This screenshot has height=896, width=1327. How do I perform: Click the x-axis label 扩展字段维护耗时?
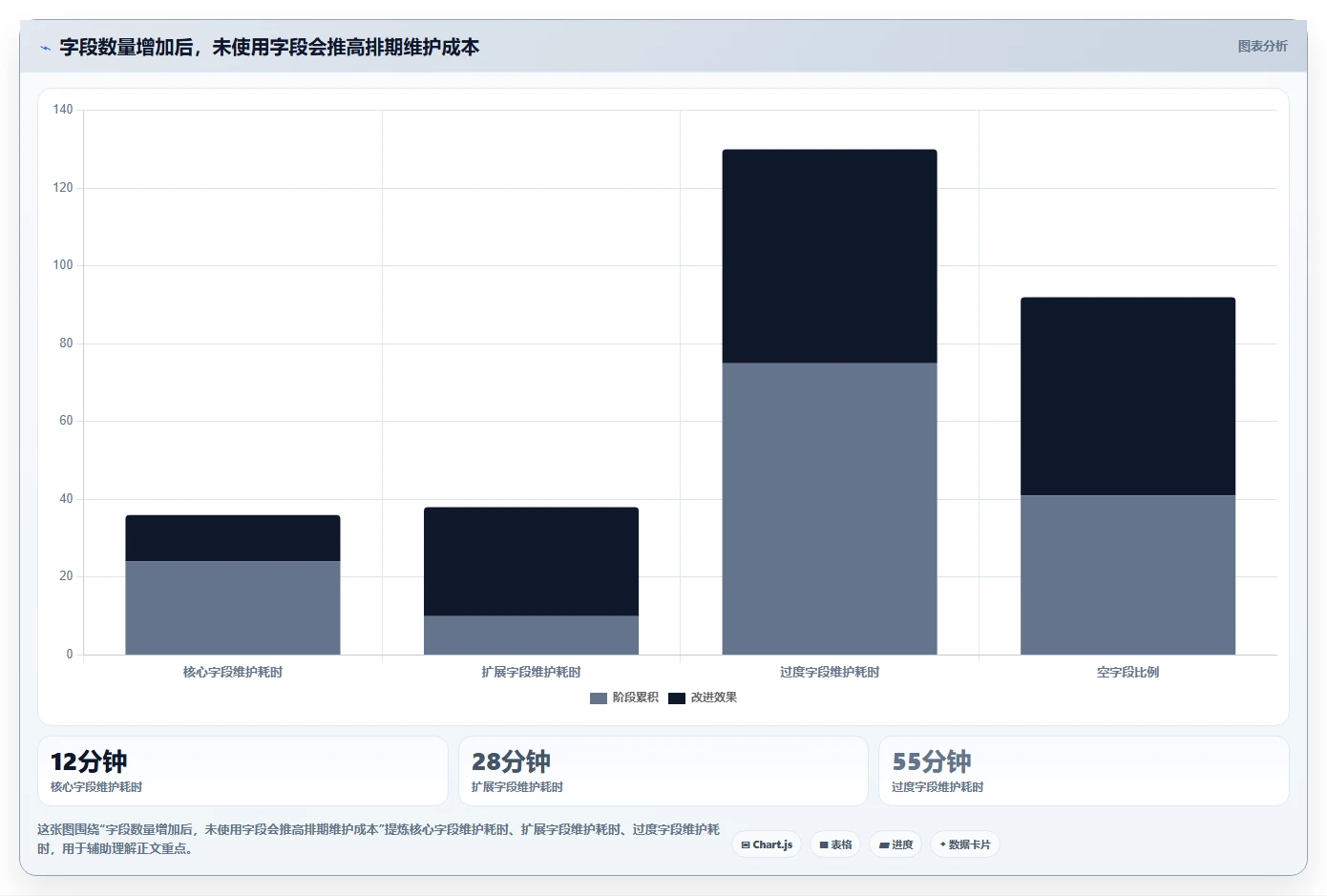pos(531,672)
